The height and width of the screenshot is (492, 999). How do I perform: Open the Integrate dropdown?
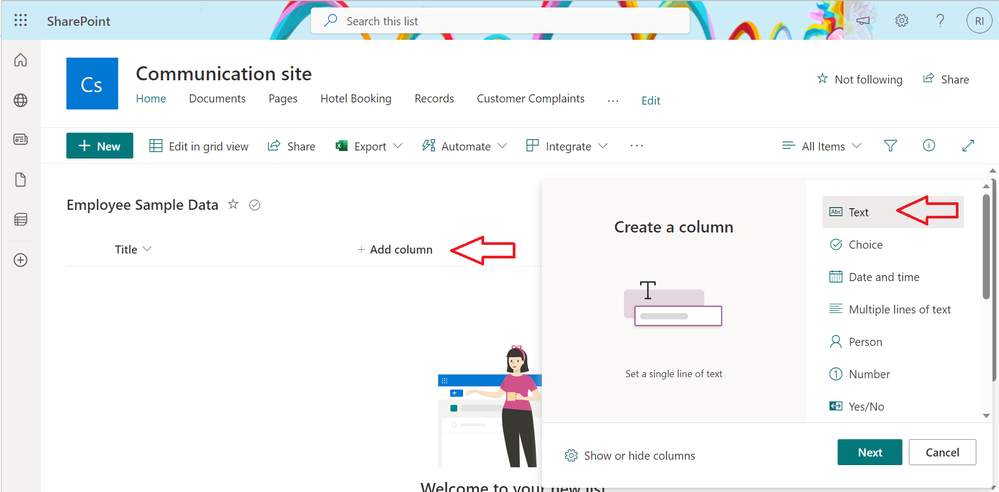[x=566, y=146]
